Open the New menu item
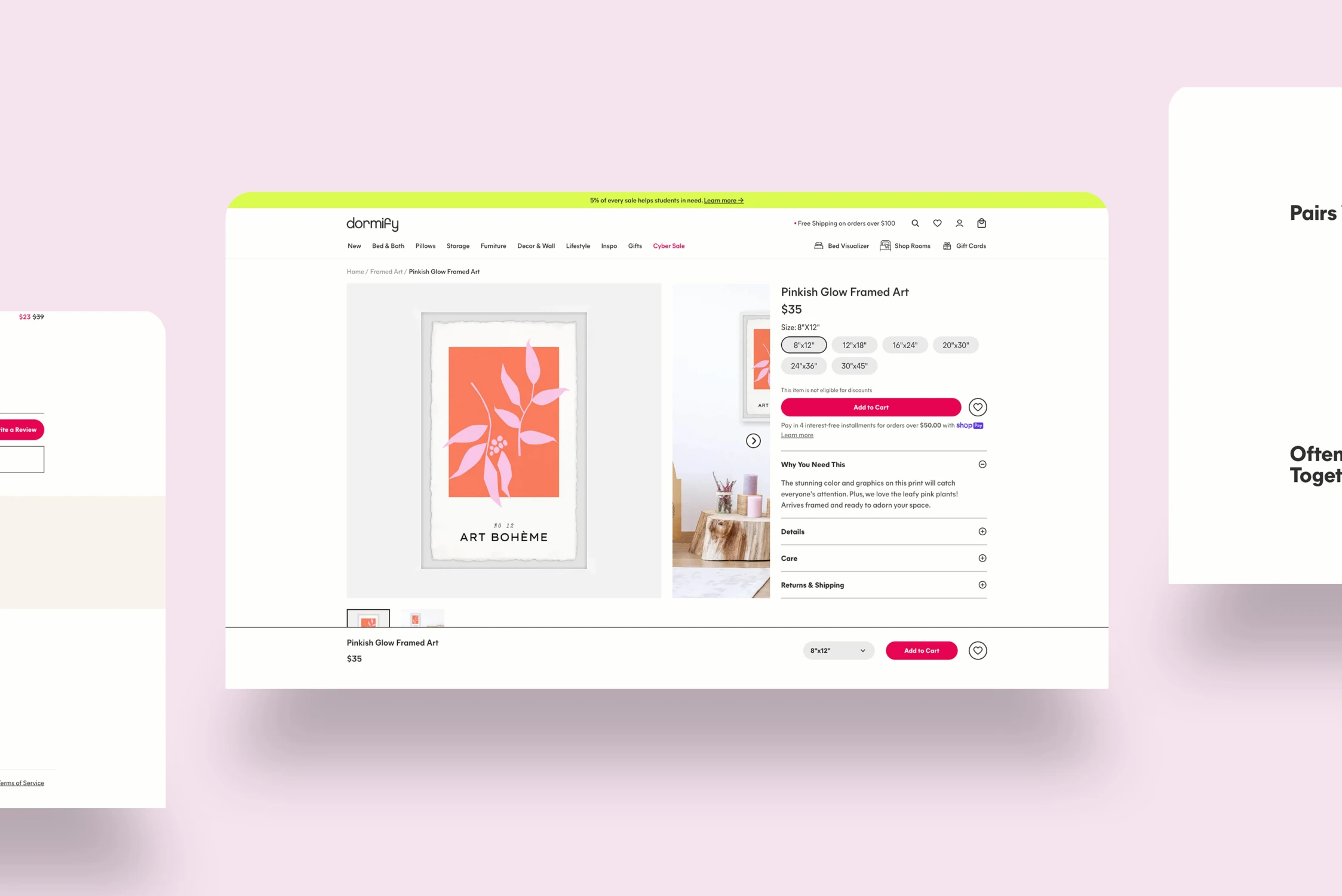 pos(354,246)
